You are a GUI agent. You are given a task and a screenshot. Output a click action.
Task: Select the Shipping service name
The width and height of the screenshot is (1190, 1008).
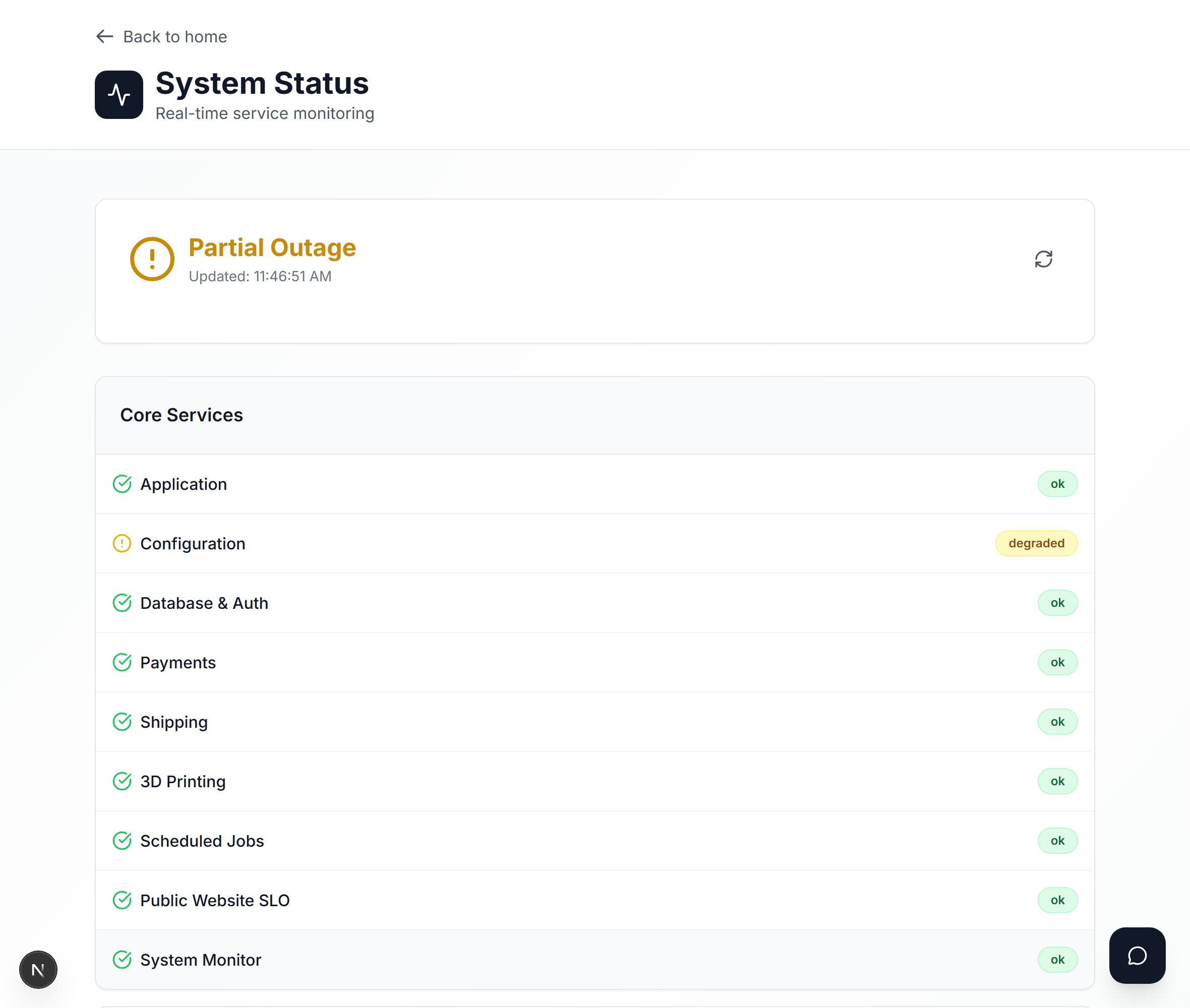coord(174,722)
